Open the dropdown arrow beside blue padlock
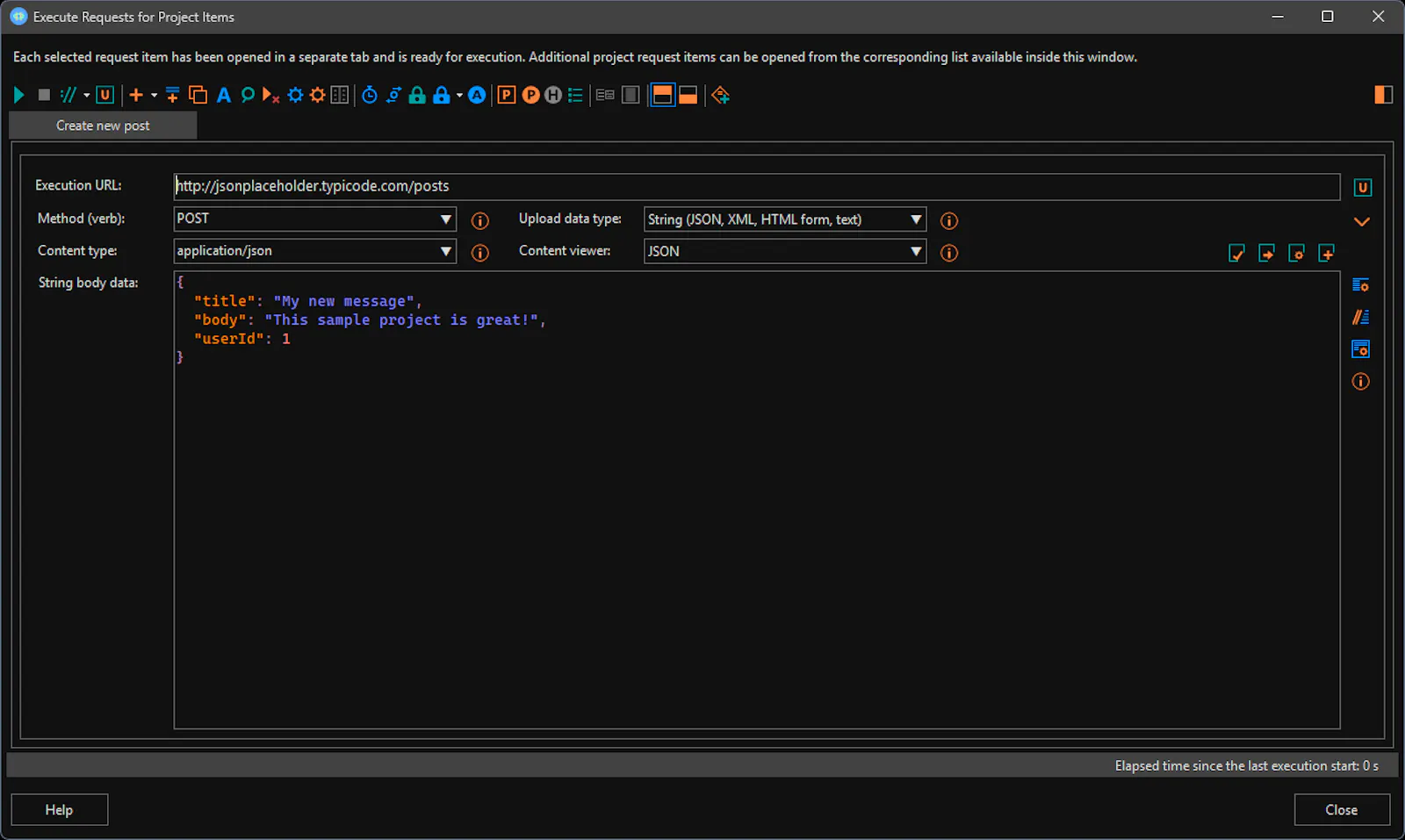Image resolution: width=1405 pixels, height=840 pixels. 459,95
